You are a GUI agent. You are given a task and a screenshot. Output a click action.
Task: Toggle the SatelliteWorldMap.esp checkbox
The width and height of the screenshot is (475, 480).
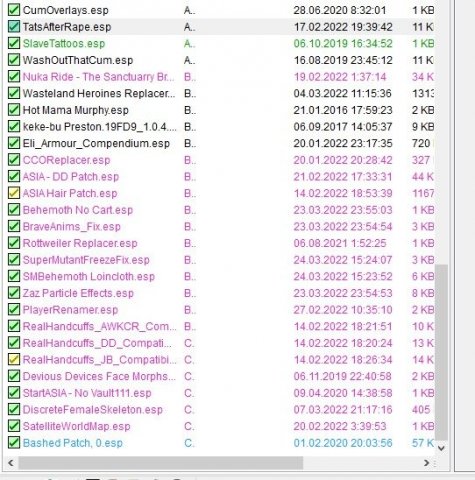[14, 426]
